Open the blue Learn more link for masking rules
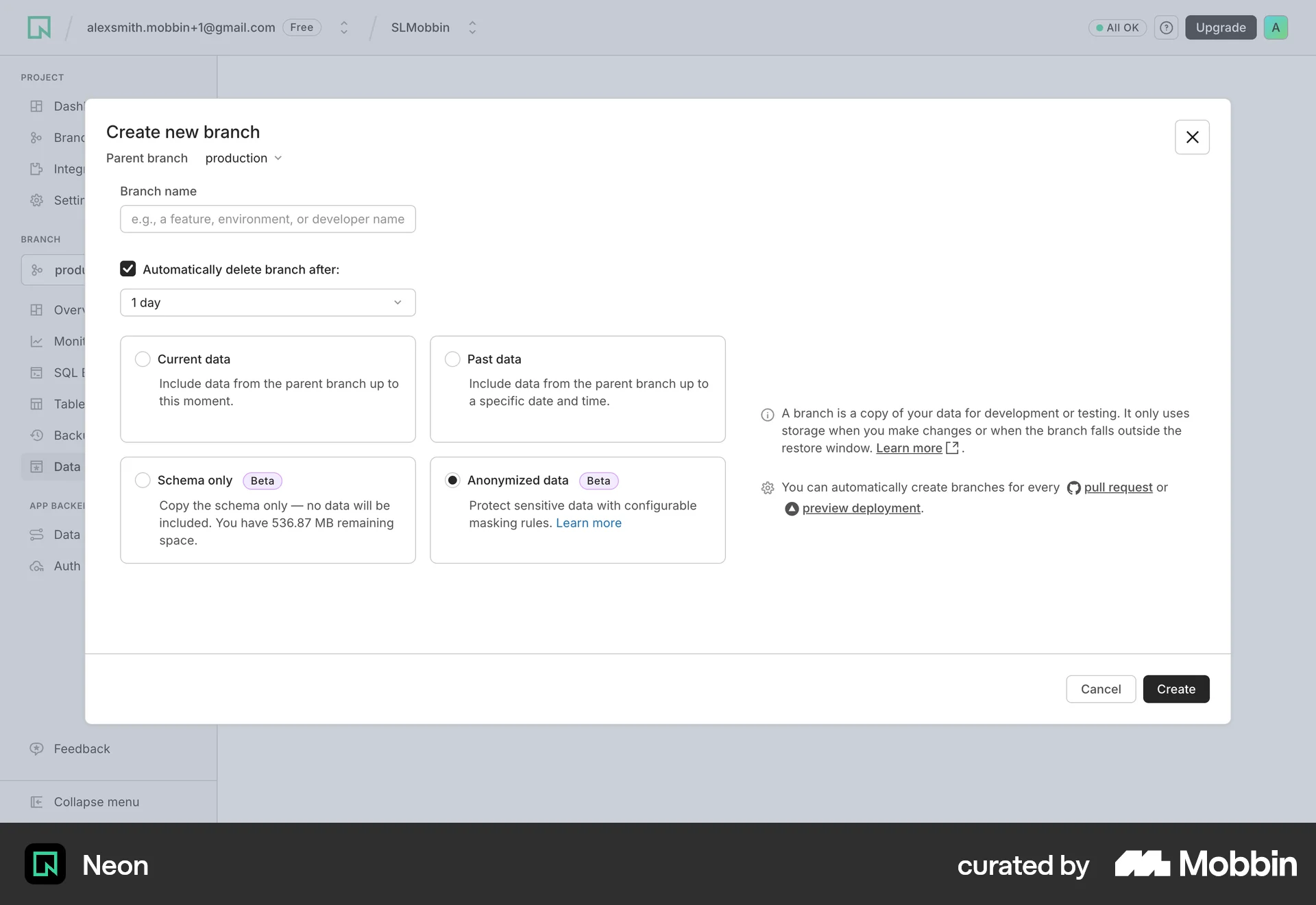1316x905 pixels. coord(589,523)
